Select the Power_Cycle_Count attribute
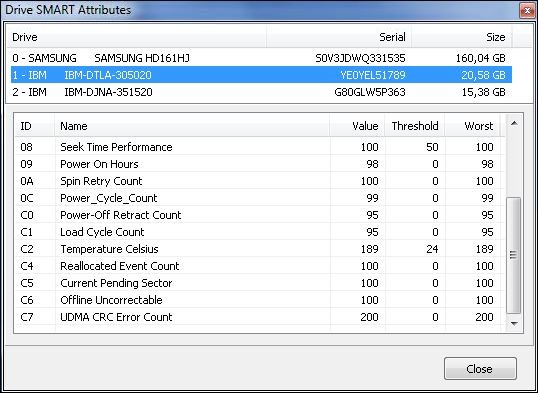Viewport: 538px width, 393px height. [260, 198]
